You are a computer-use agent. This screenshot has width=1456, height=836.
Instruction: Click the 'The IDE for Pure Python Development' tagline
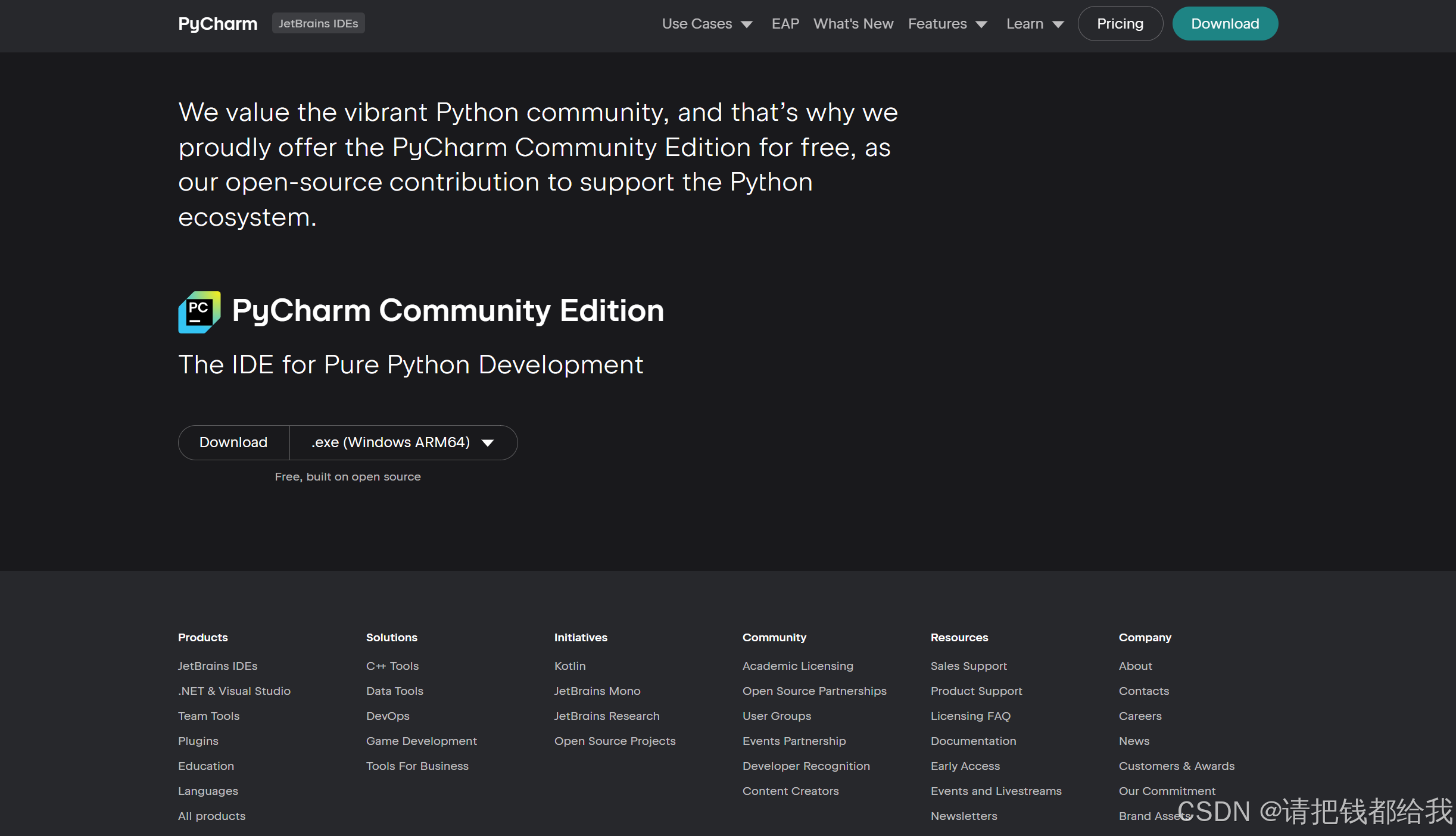click(x=410, y=364)
